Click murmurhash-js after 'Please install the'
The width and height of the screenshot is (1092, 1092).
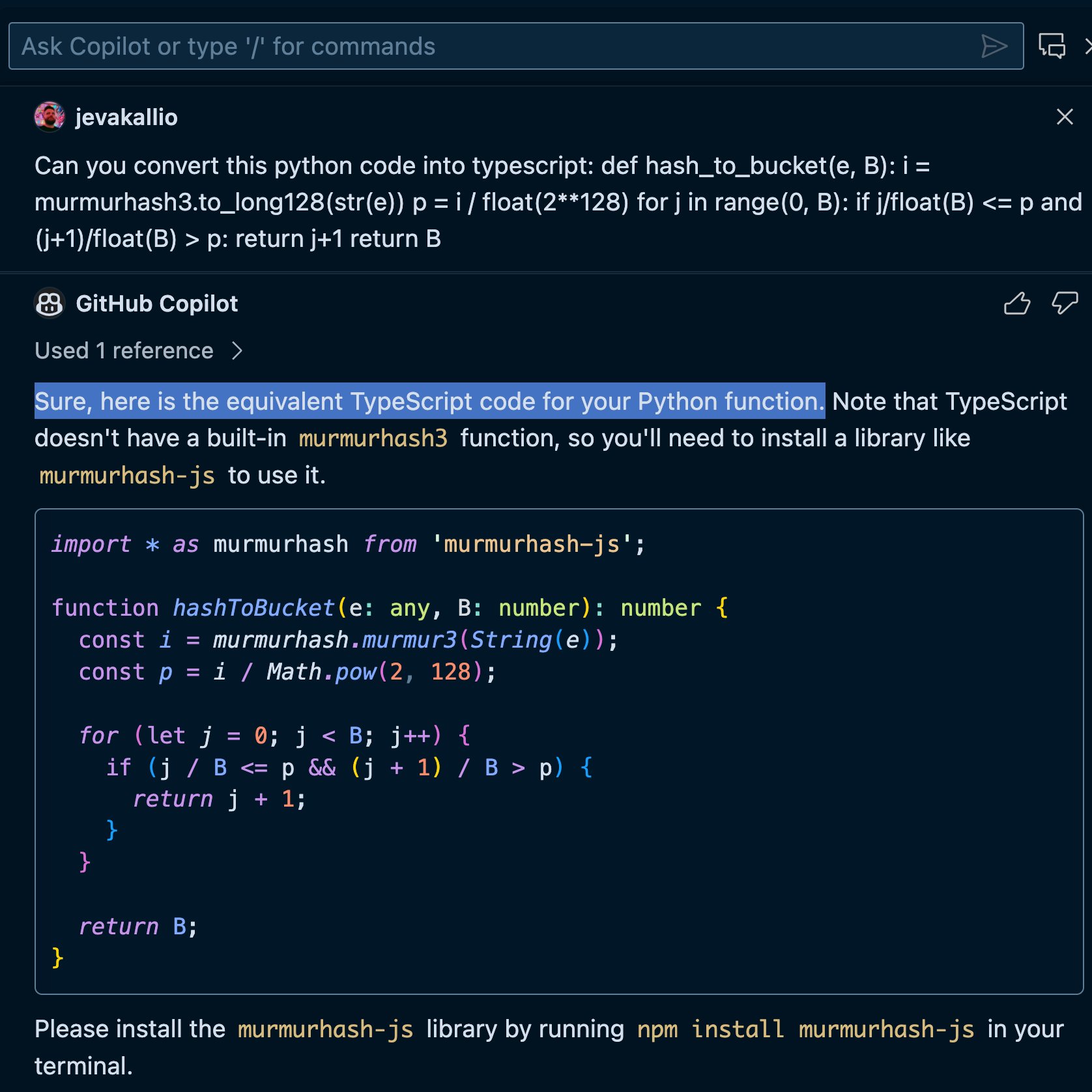click(326, 1029)
